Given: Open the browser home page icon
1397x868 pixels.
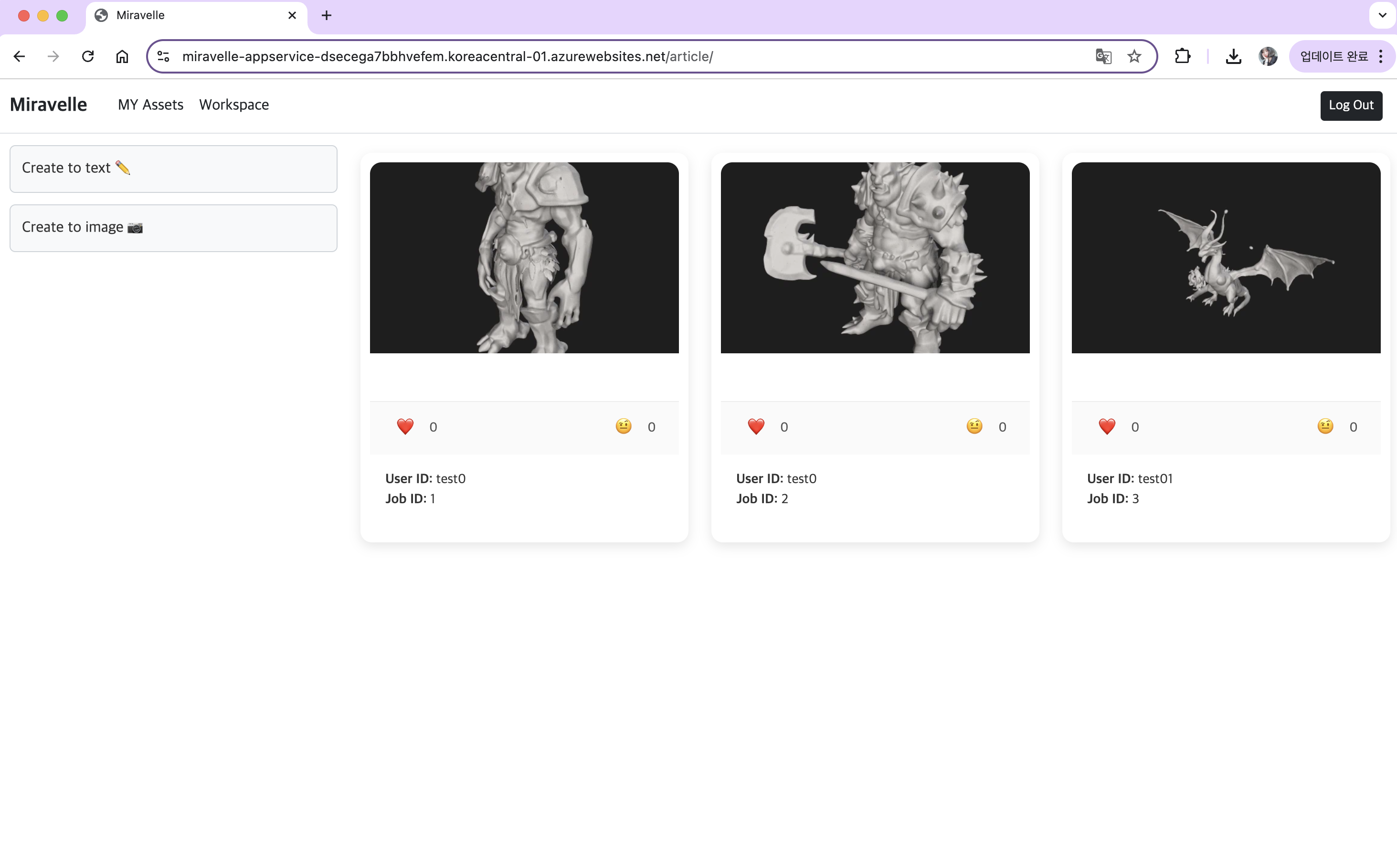Looking at the screenshot, I should [122, 56].
